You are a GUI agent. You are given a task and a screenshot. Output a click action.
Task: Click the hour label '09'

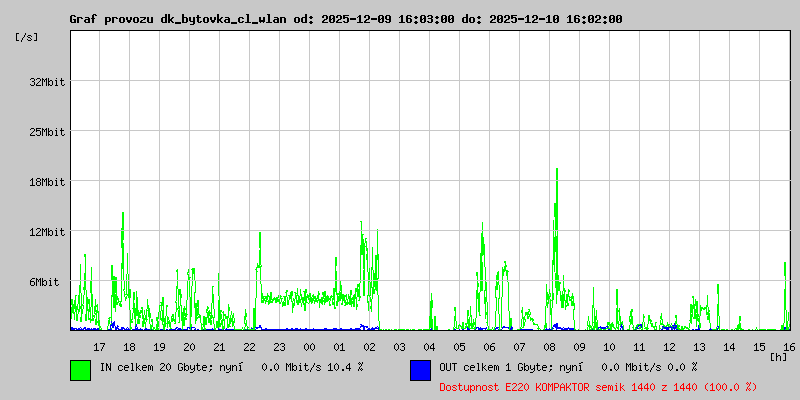point(580,347)
